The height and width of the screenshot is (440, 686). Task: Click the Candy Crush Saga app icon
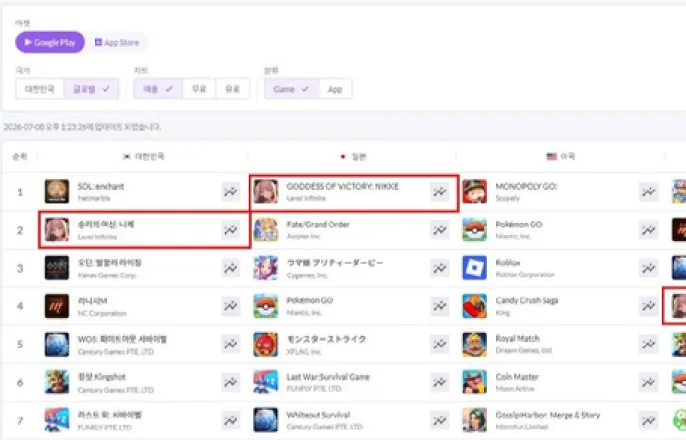pos(475,306)
